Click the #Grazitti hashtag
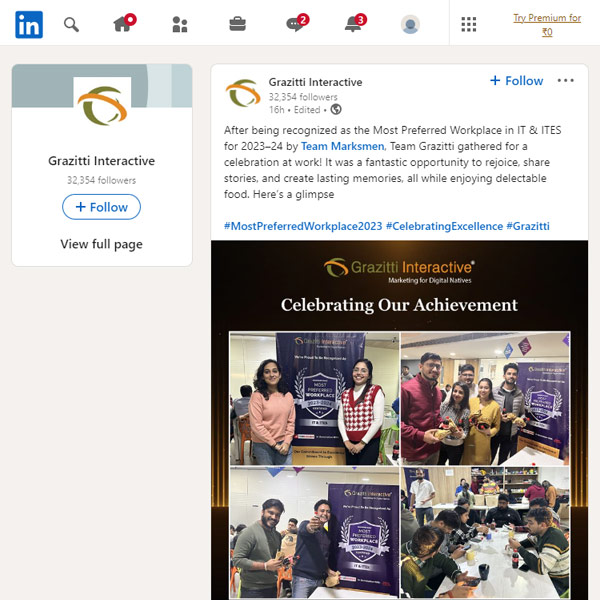Screen dimensions: 600x600 click(x=528, y=226)
